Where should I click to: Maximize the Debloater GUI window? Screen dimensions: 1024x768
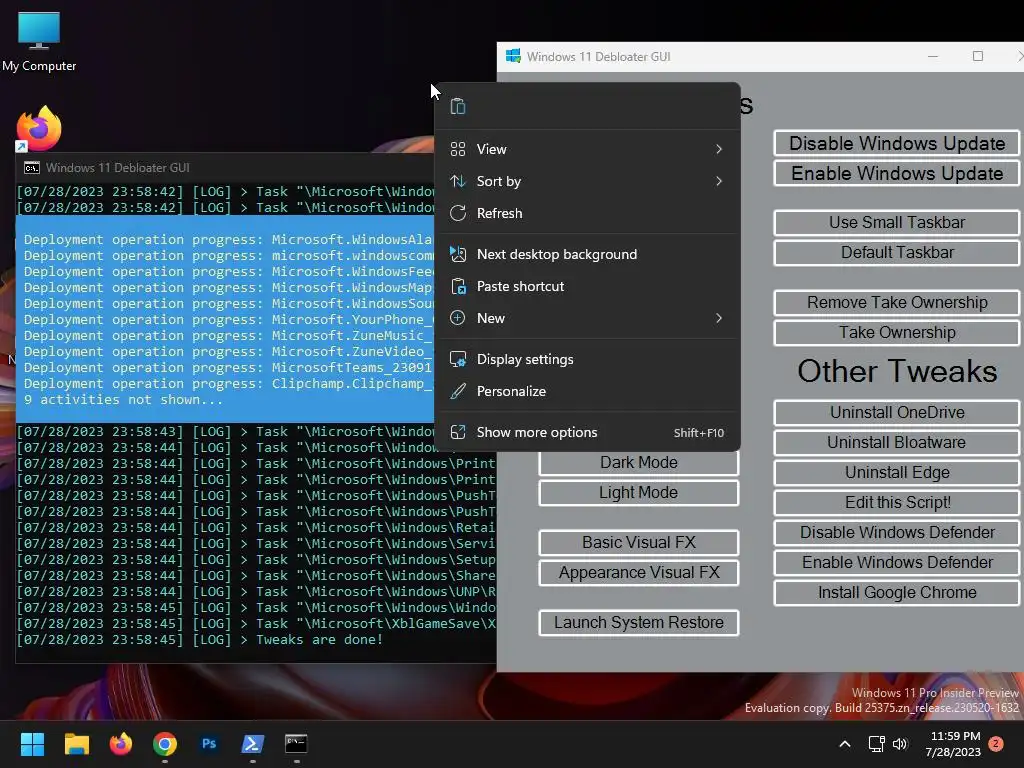click(x=978, y=56)
